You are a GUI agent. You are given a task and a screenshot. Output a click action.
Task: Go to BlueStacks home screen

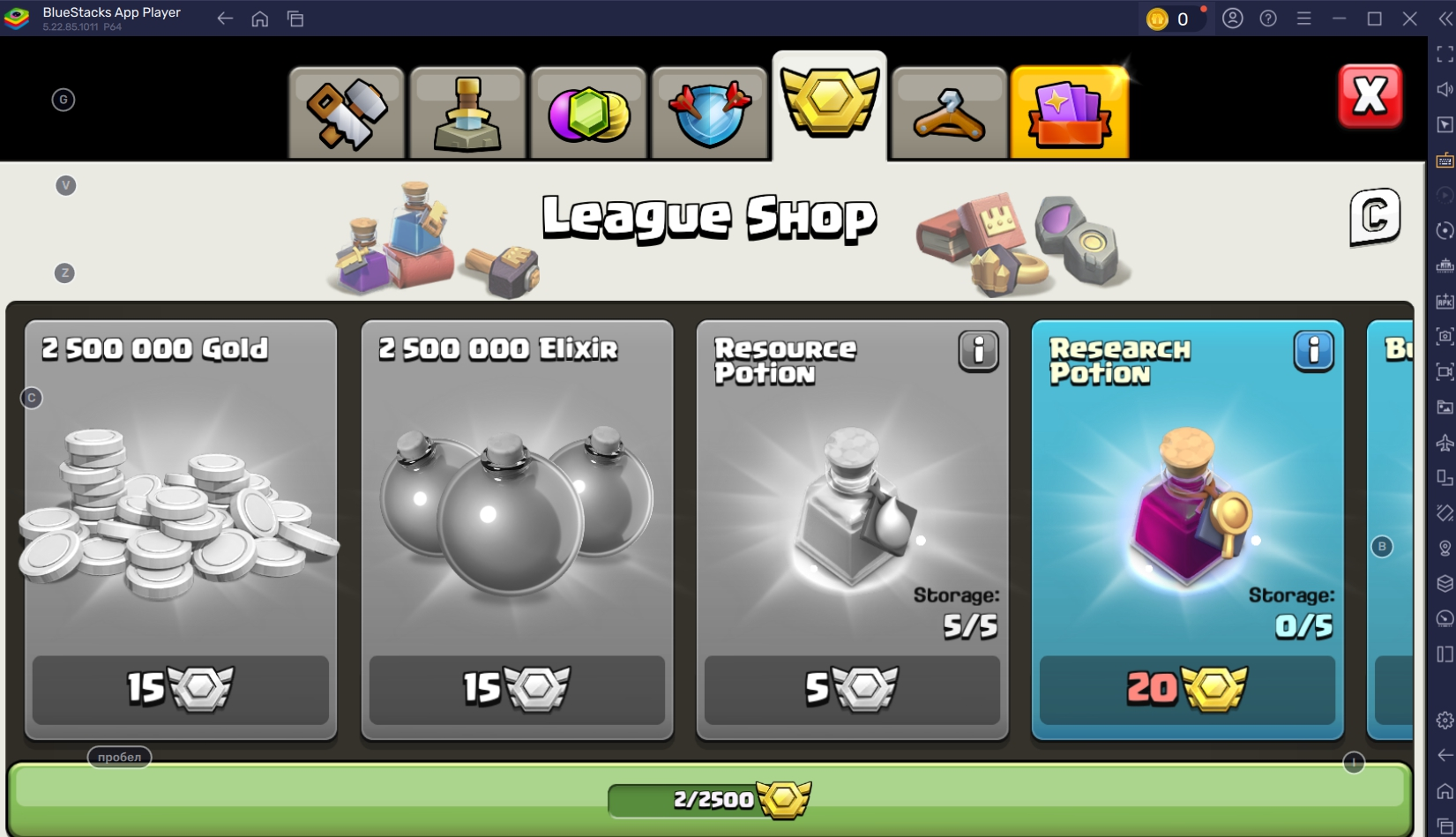click(259, 19)
